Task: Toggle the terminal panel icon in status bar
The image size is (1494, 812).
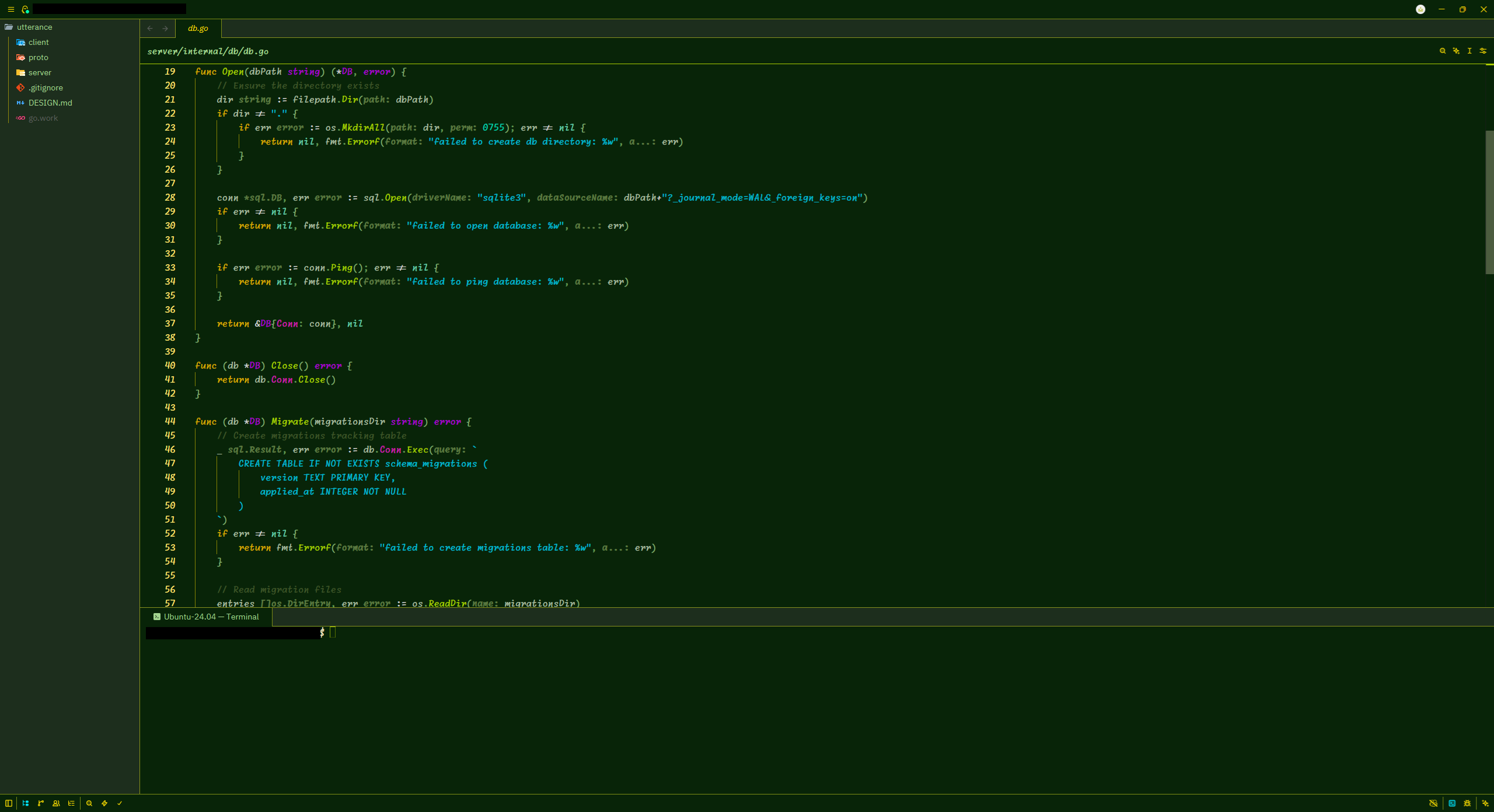Action: click(1452, 803)
